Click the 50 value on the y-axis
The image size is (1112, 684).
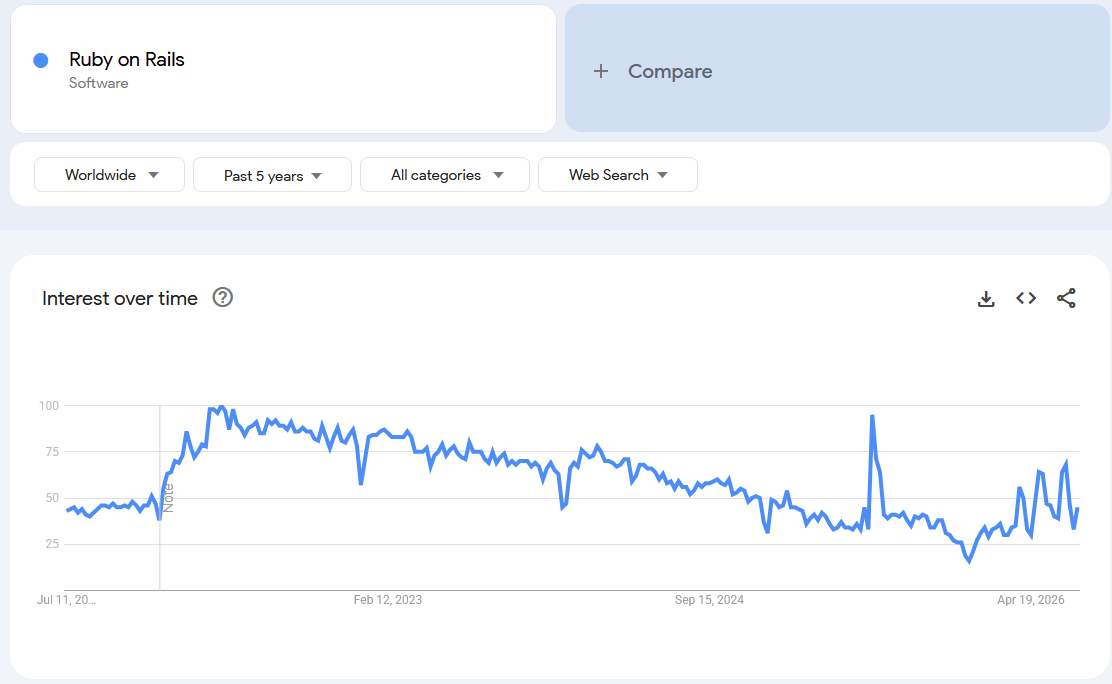52,498
